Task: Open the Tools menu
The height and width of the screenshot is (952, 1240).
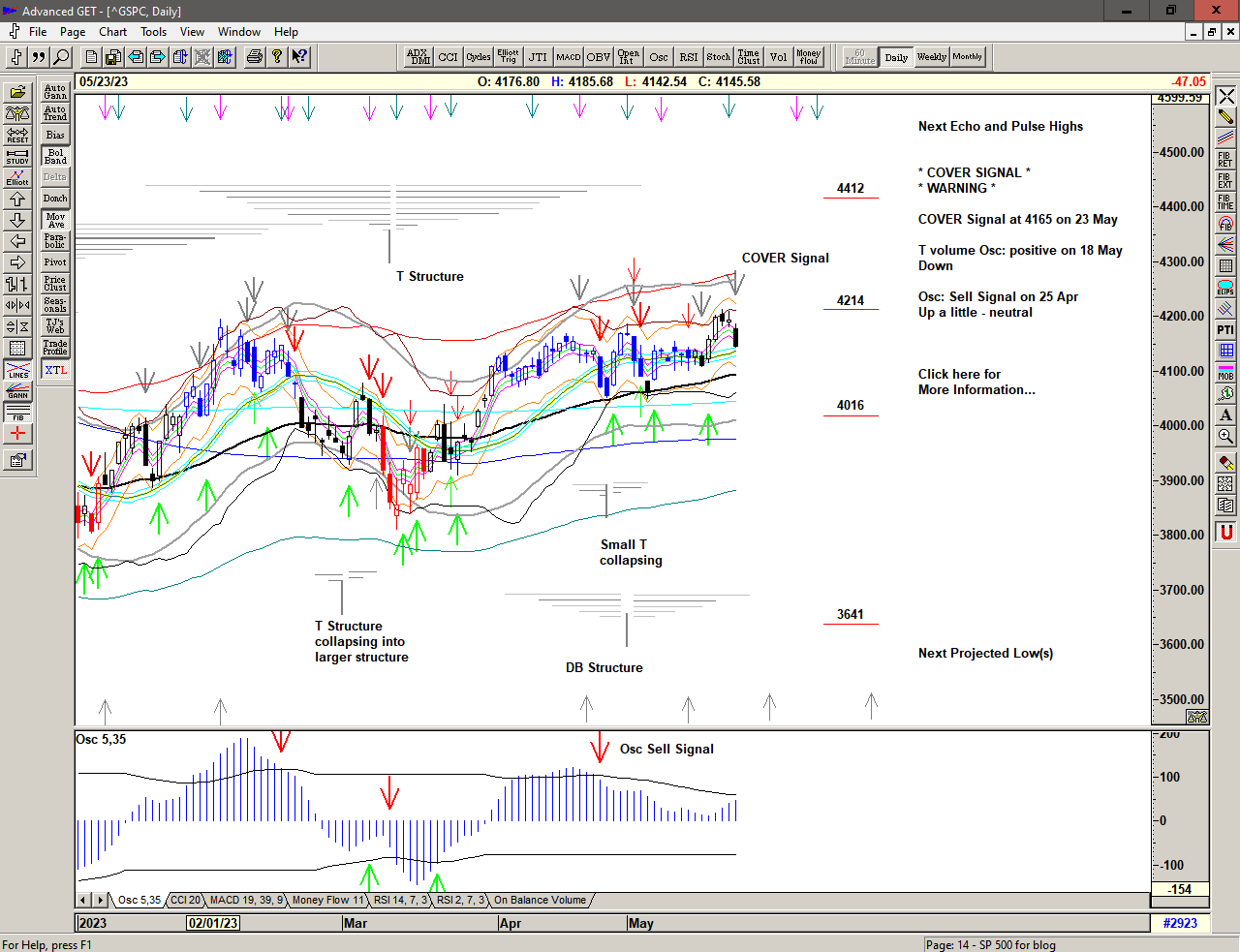Action: point(153,32)
